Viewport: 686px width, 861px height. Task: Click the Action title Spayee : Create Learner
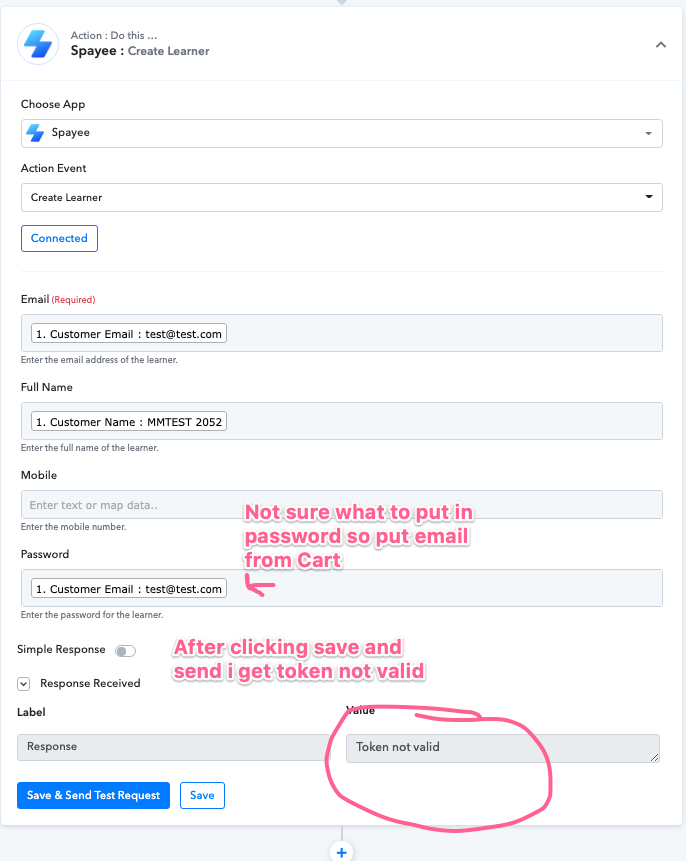tap(140, 51)
